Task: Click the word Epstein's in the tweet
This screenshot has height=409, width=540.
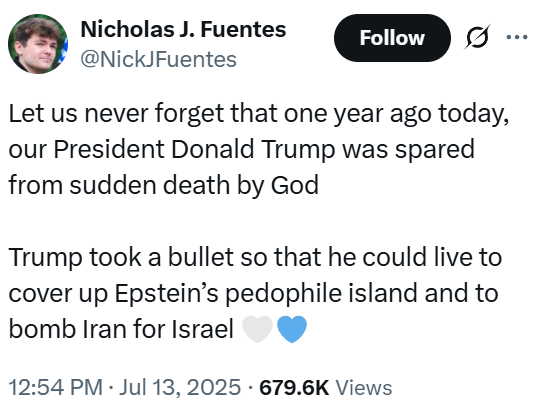Action: [166, 293]
